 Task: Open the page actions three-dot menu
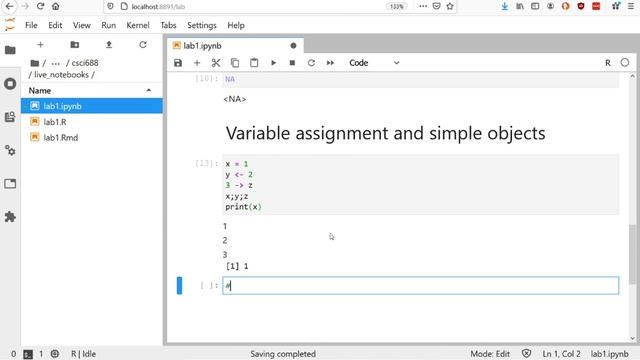(x=423, y=6)
